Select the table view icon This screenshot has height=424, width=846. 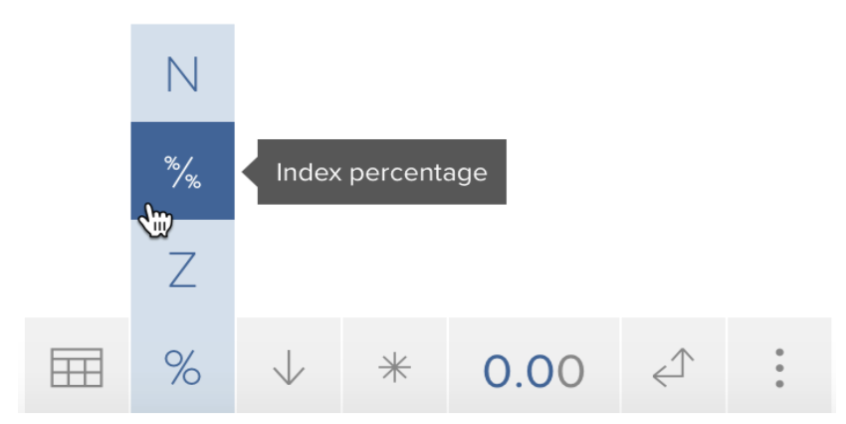click(x=76, y=367)
